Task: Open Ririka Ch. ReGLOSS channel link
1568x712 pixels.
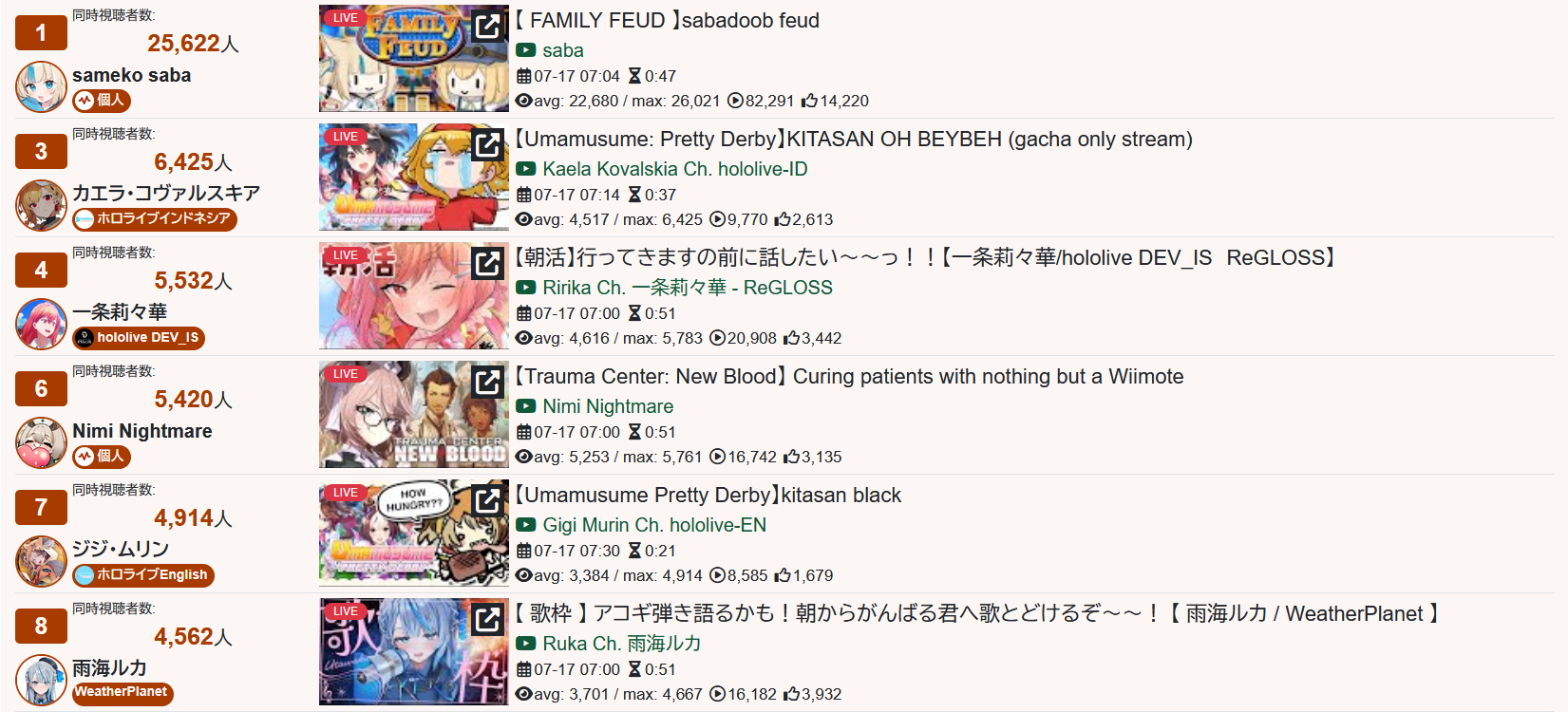Action: pos(687,288)
